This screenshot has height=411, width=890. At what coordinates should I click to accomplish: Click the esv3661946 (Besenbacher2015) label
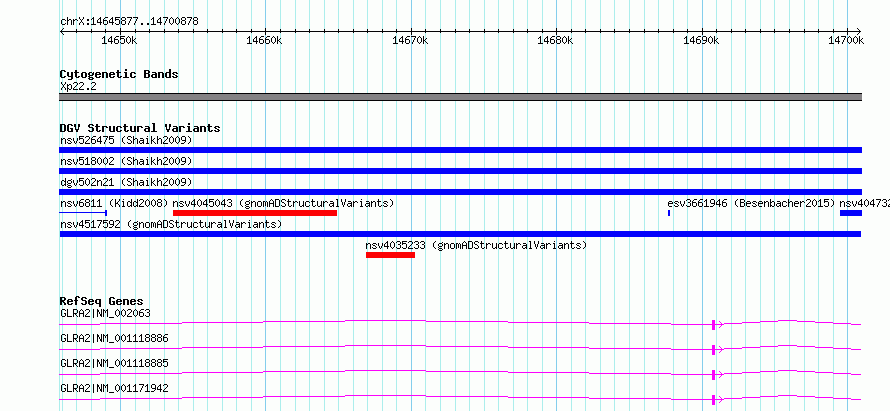click(752, 203)
